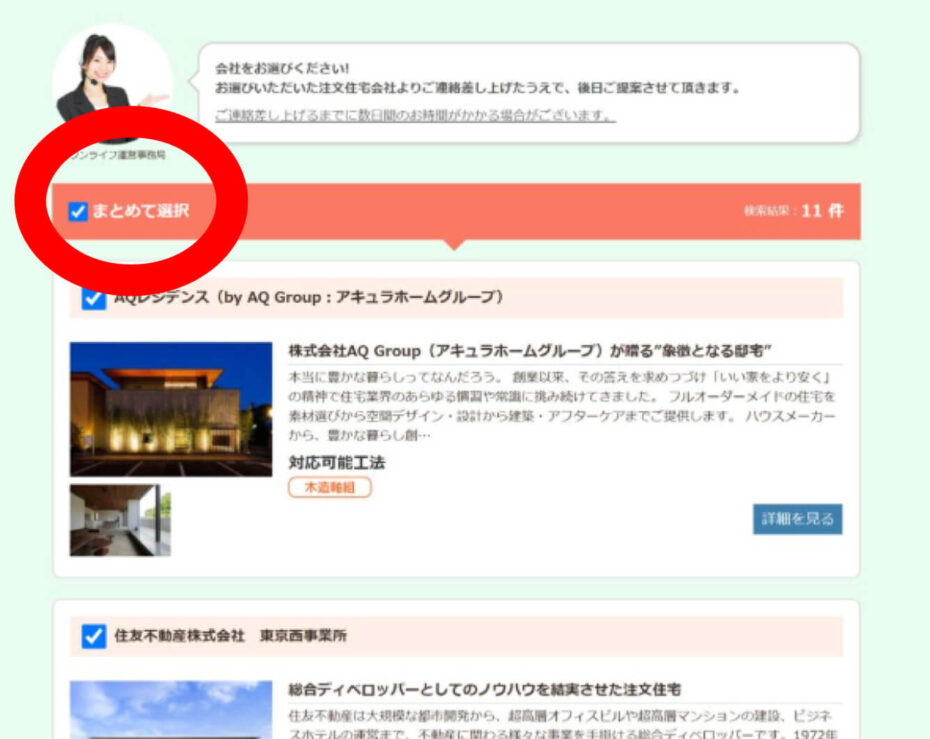The image size is (930, 739).
Task: Toggle the まとめて選択 checkbox
Action: pos(78,211)
